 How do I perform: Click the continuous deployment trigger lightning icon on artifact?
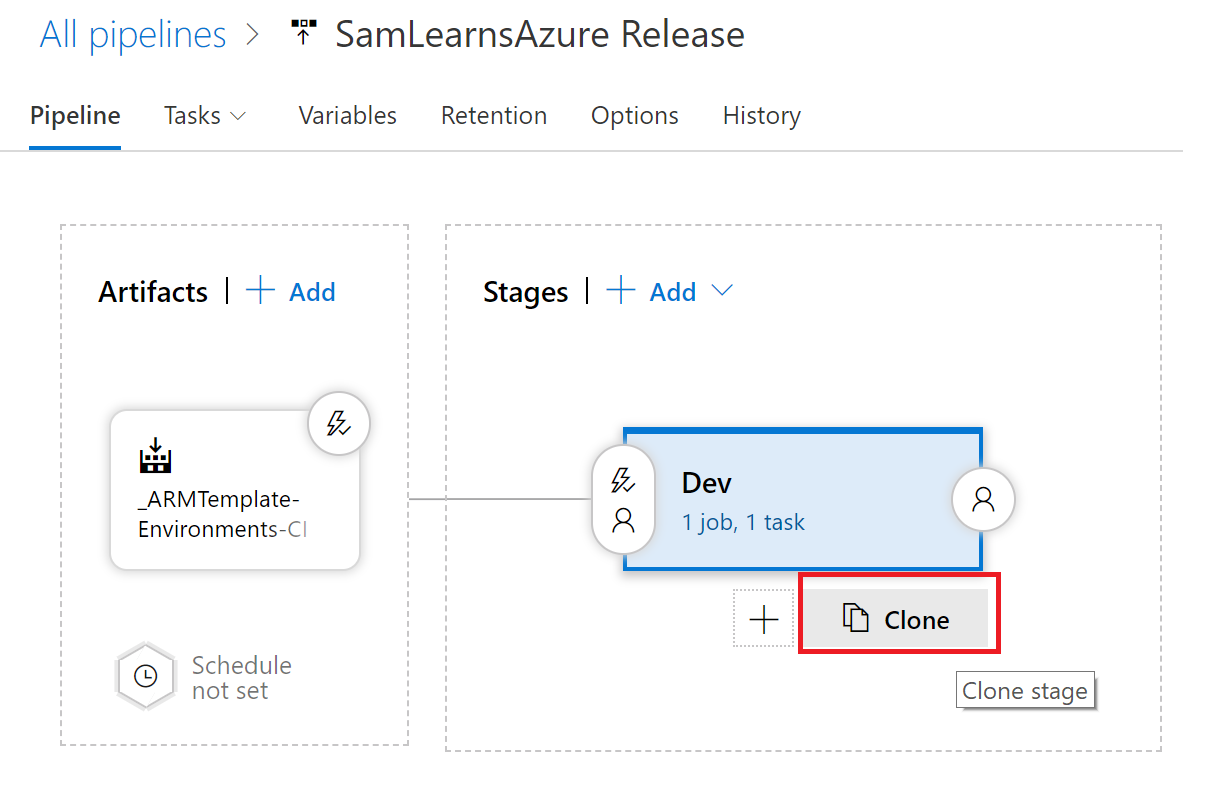pyautogui.click(x=339, y=425)
